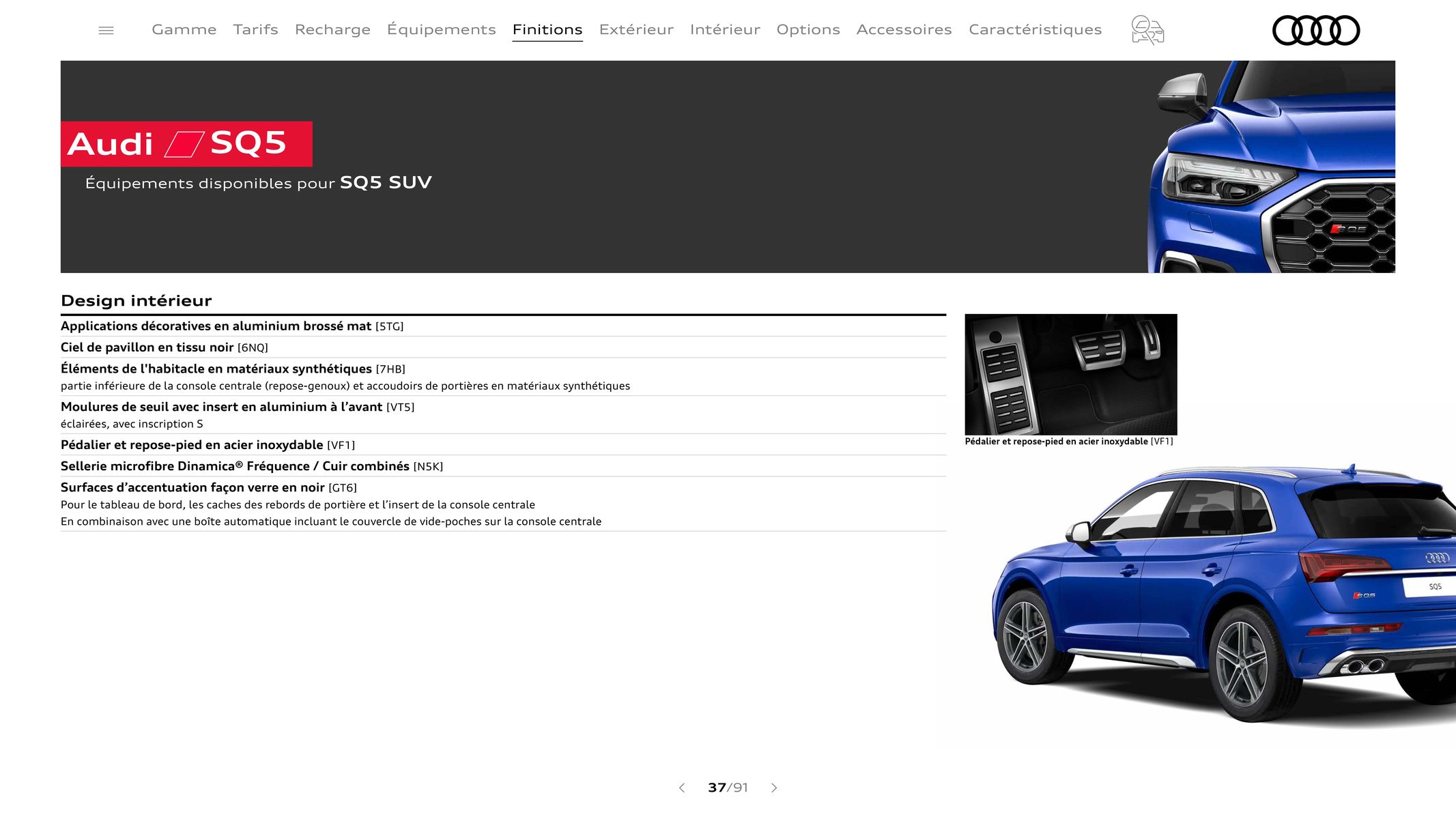Select 'Applications décoratives en aluminium brossé mat' row

(x=503, y=326)
